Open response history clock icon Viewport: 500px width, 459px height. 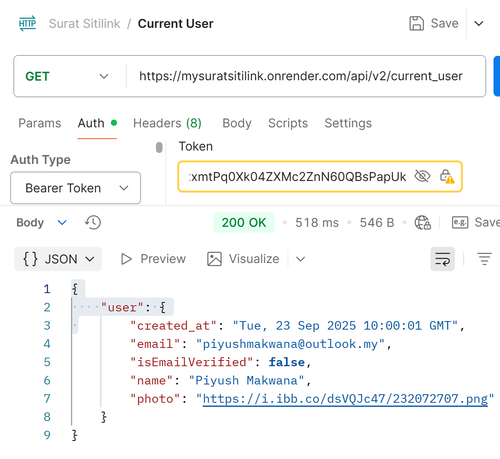point(93,222)
